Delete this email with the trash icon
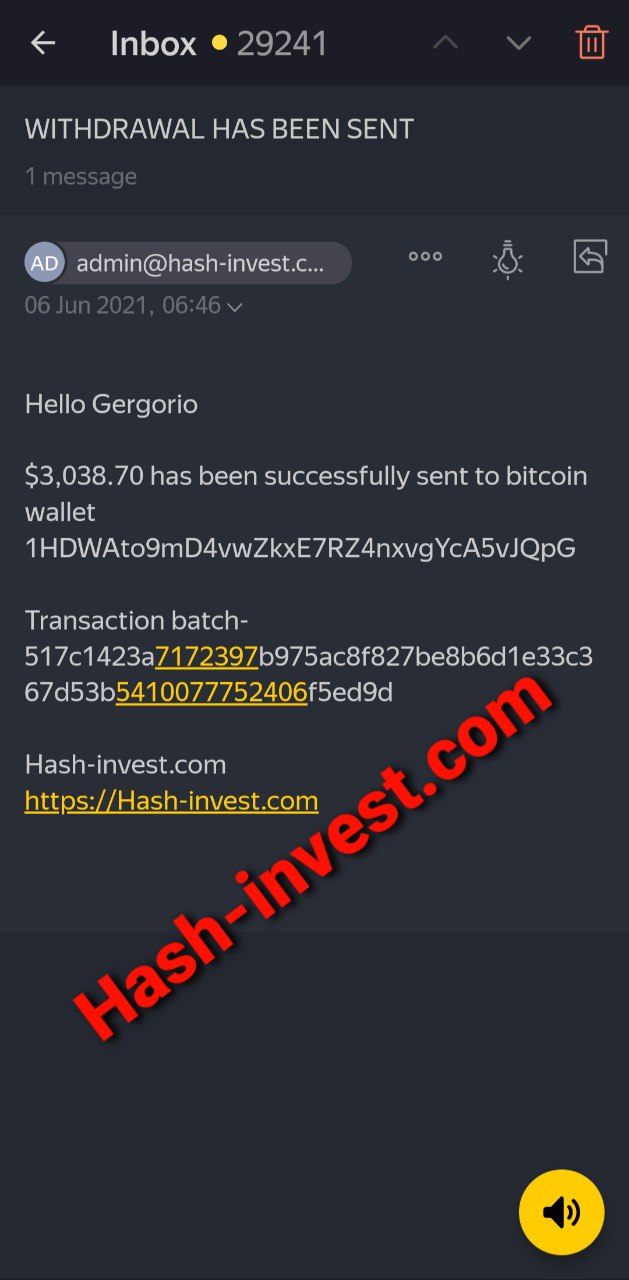 591,42
